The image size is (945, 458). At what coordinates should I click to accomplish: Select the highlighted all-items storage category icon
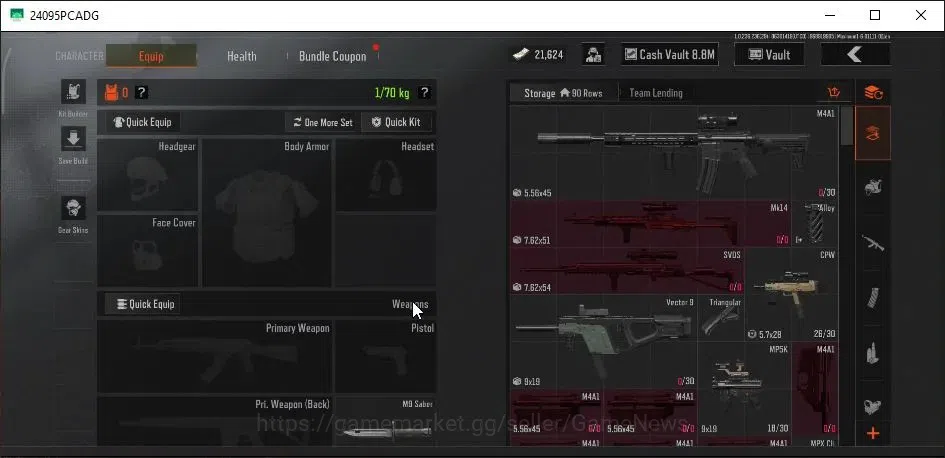(x=873, y=133)
